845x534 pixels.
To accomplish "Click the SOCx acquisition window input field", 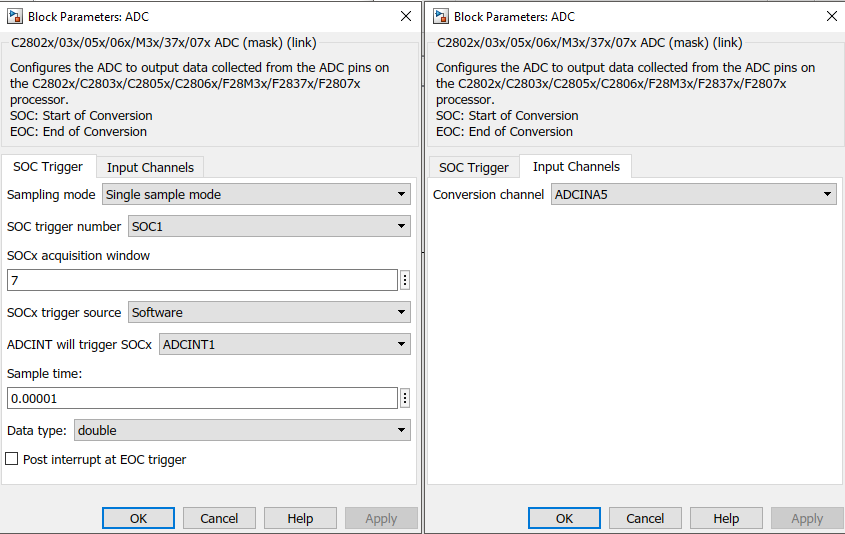I will point(202,280).
